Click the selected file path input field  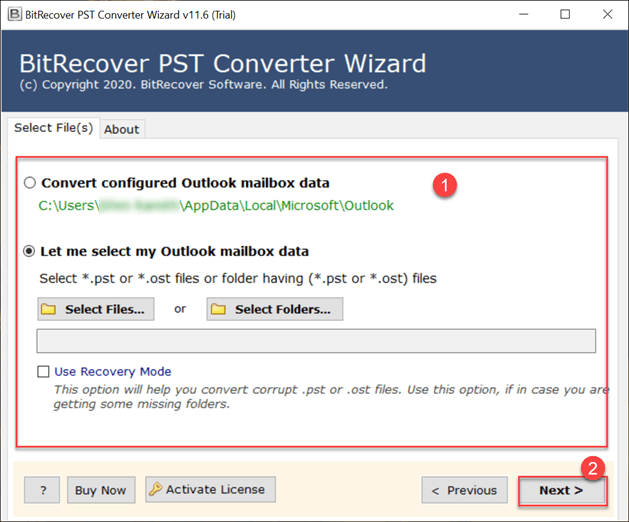point(316,341)
